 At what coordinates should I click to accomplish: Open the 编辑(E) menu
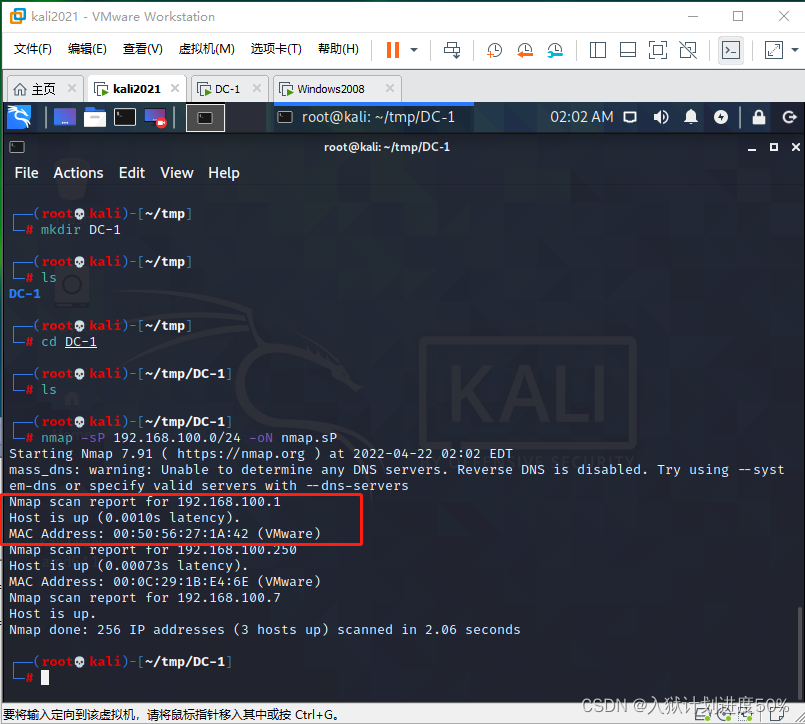click(87, 49)
